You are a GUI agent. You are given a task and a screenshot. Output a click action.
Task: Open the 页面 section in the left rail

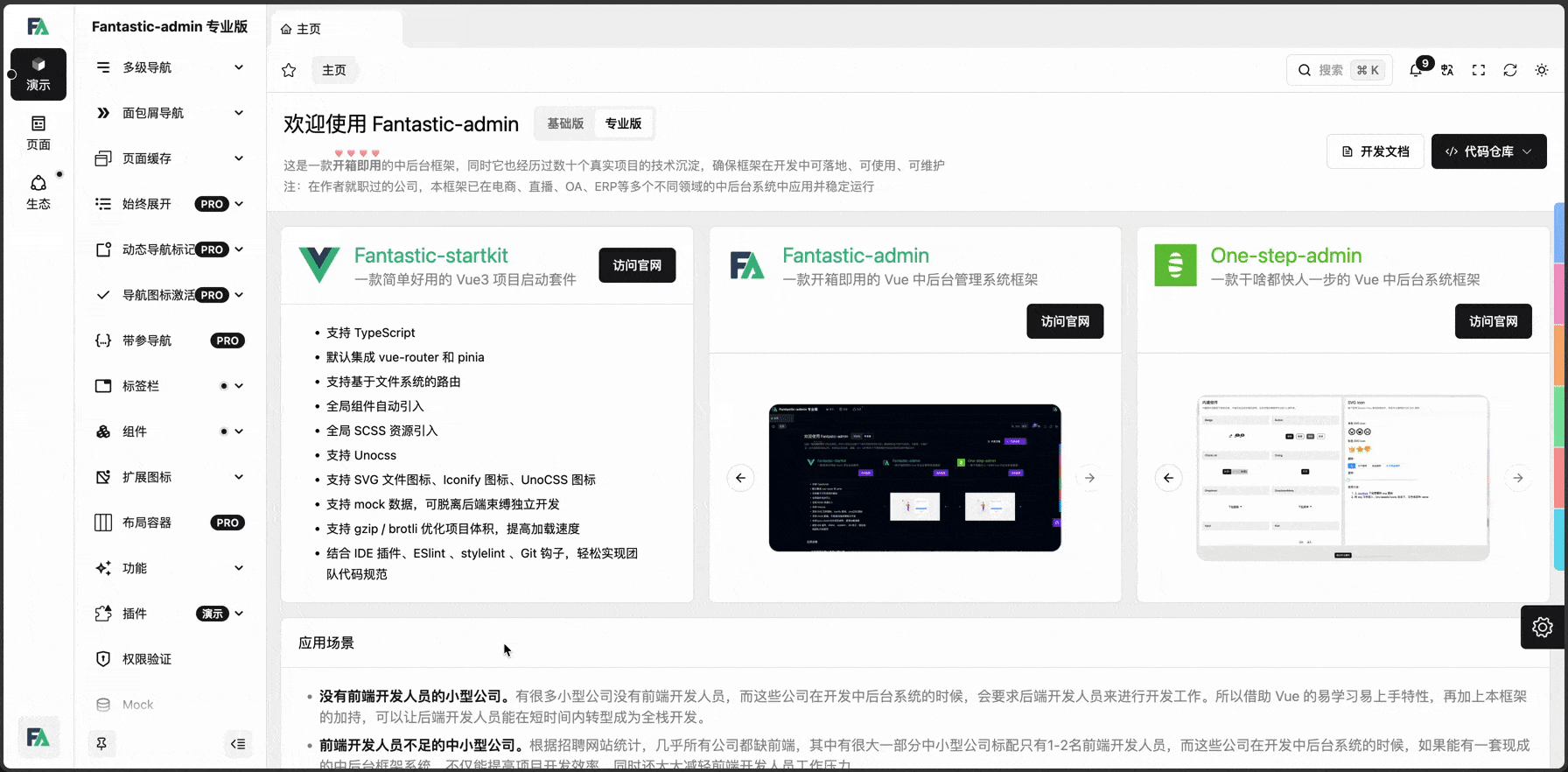point(38,133)
